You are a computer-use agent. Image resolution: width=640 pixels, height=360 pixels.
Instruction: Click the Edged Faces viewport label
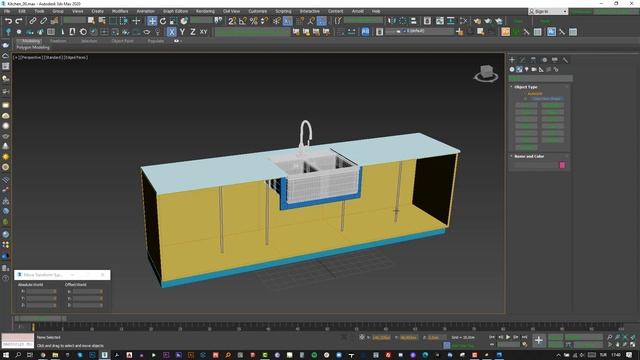[75, 58]
